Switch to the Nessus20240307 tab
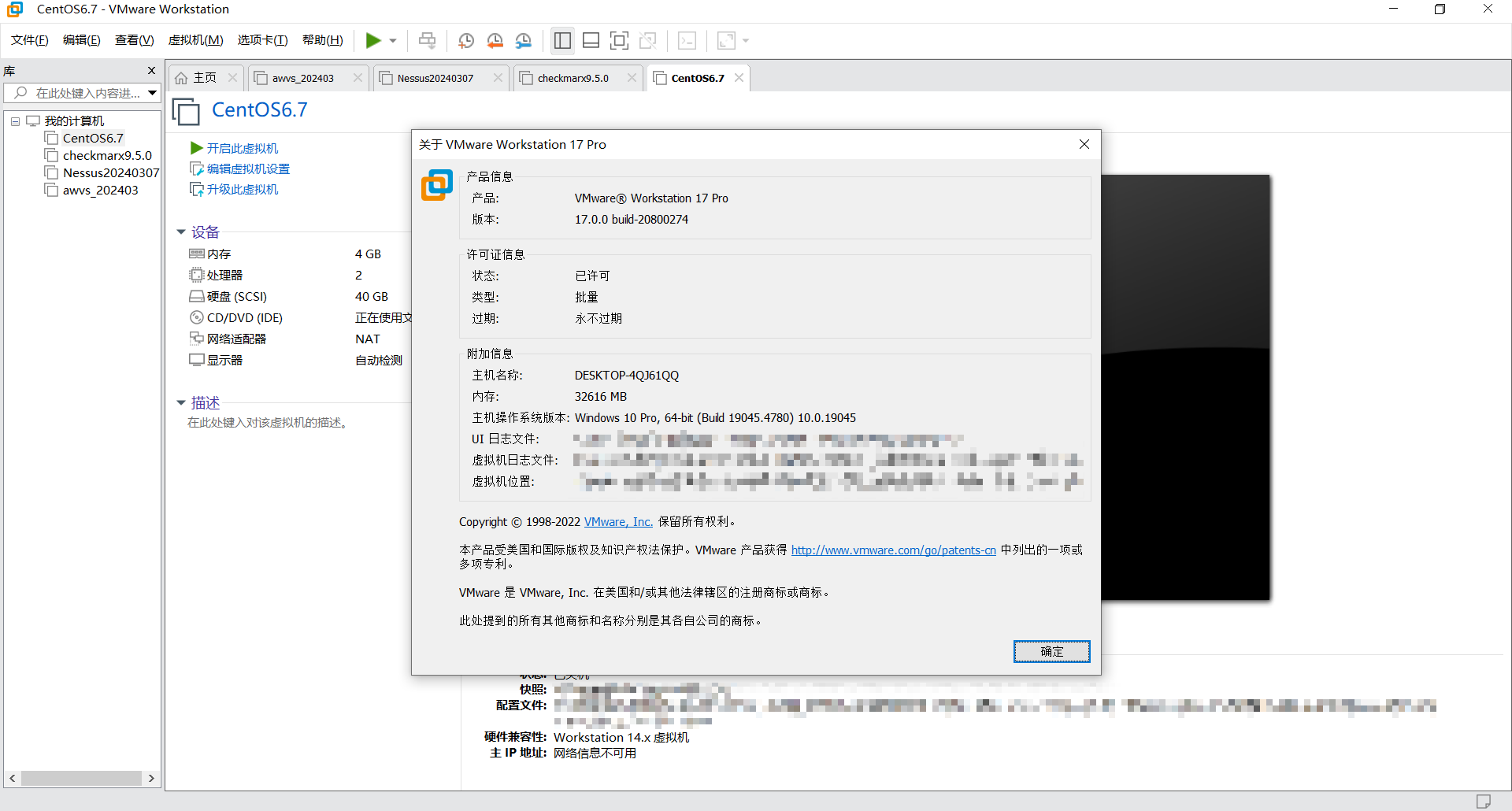 [435, 78]
